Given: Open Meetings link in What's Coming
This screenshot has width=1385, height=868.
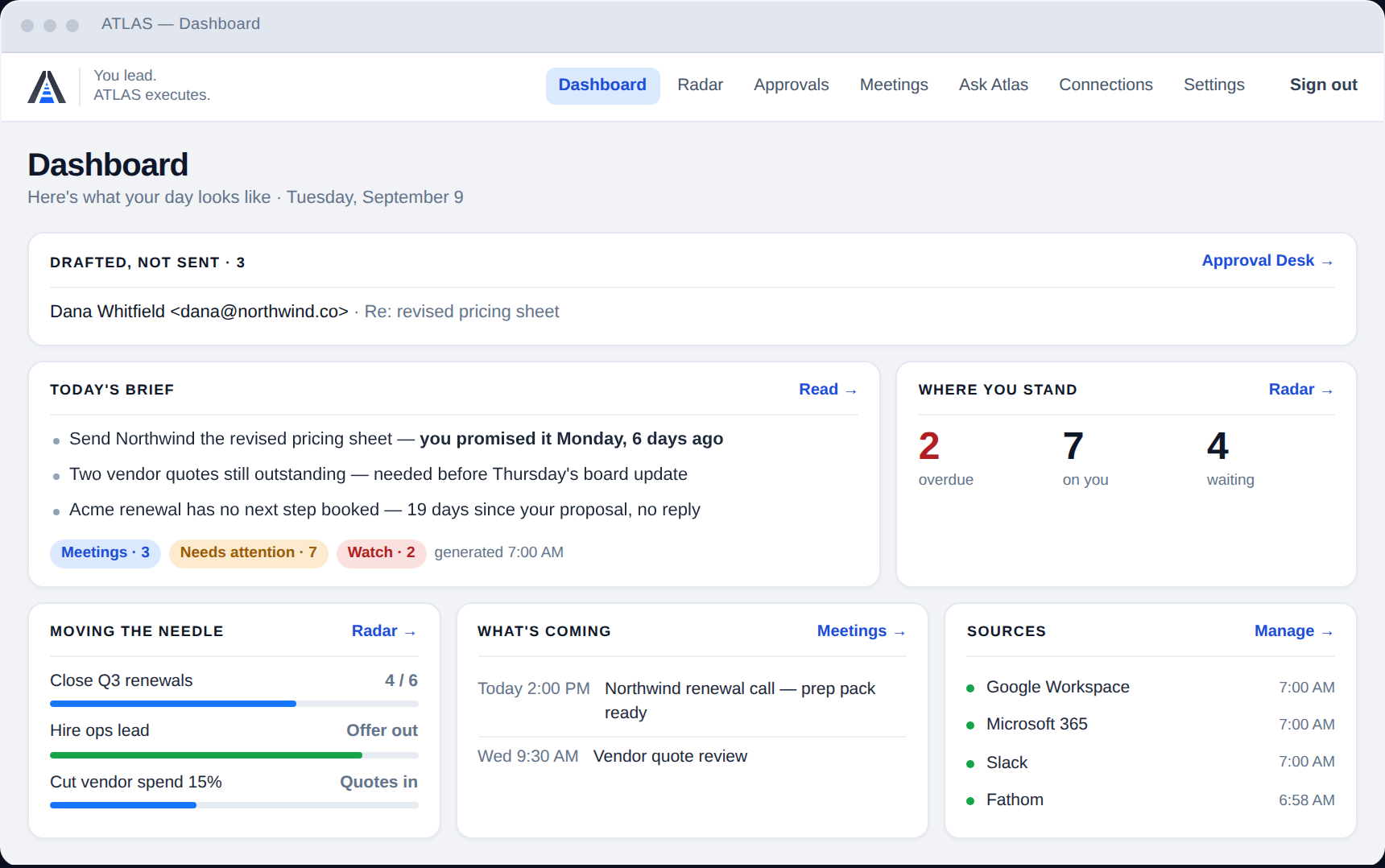Looking at the screenshot, I should [862, 631].
